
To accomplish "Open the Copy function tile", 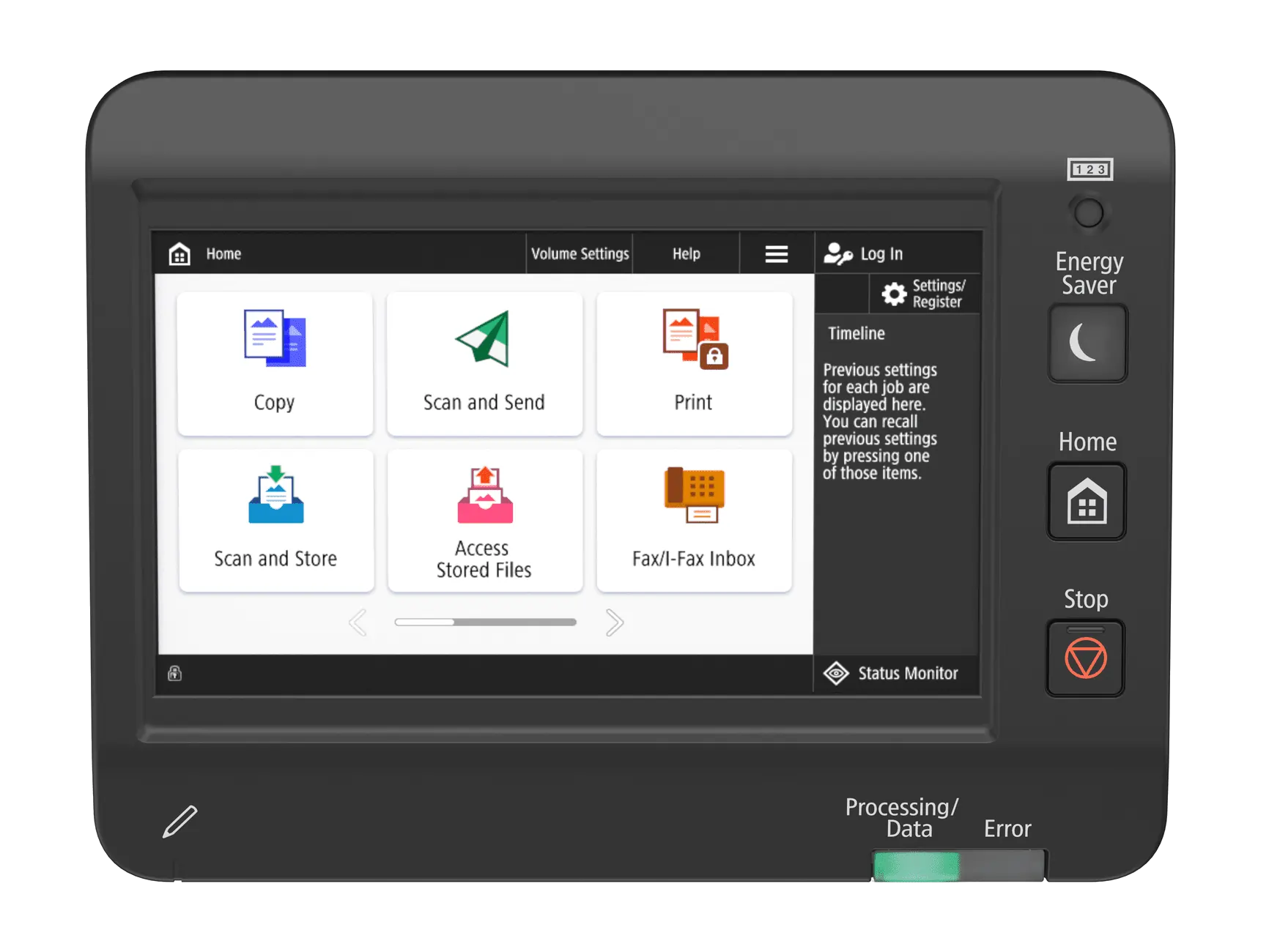I will pyautogui.click(x=275, y=363).
